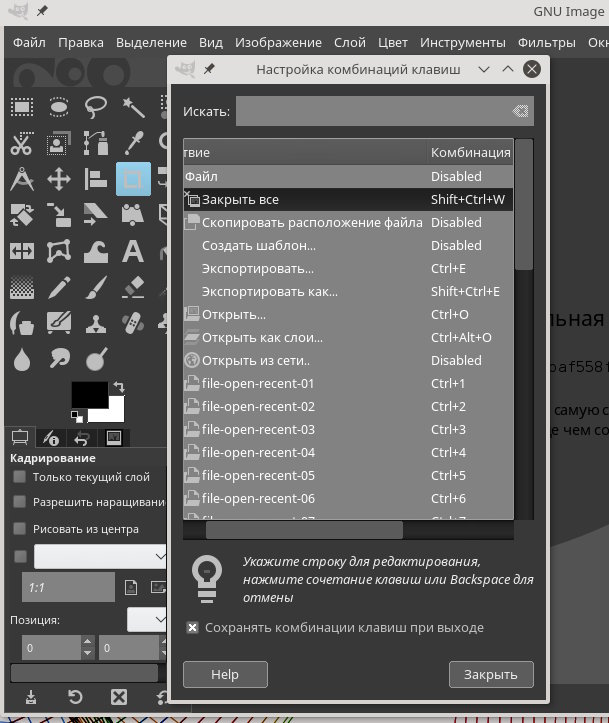Click the Help button

click(225, 675)
